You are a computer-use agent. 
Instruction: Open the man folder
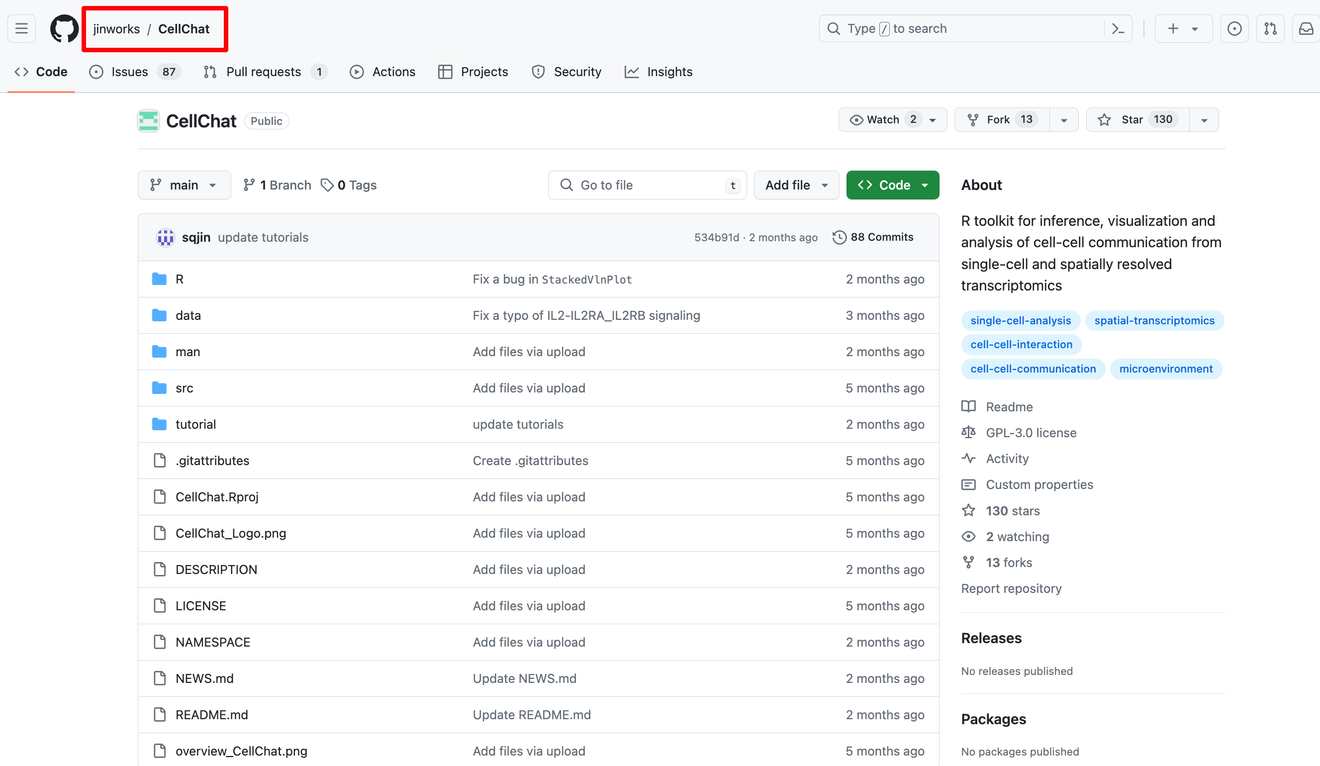(x=188, y=352)
